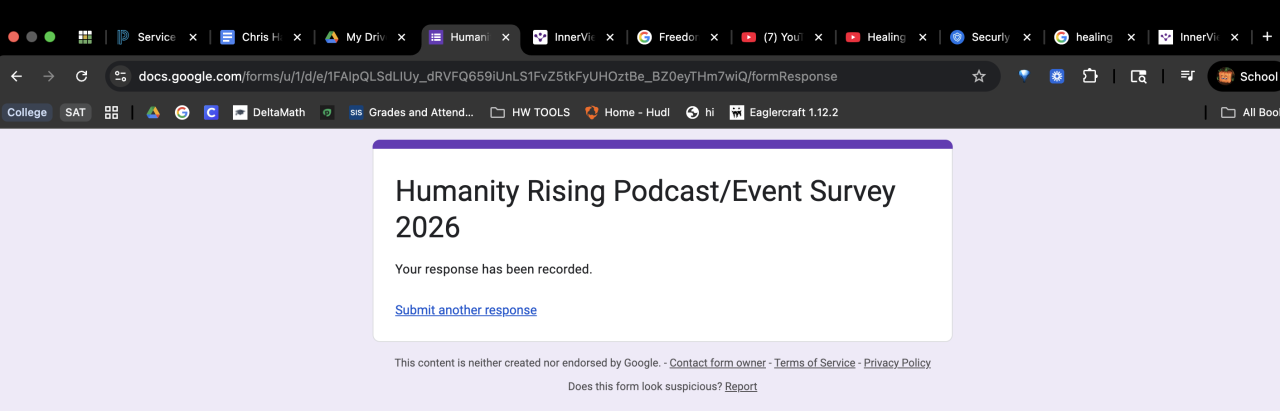Viewport: 1280px width, 411px height.
Task: Expand the HW TOOLS bookmark folder
Action: [x=530, y=112]
